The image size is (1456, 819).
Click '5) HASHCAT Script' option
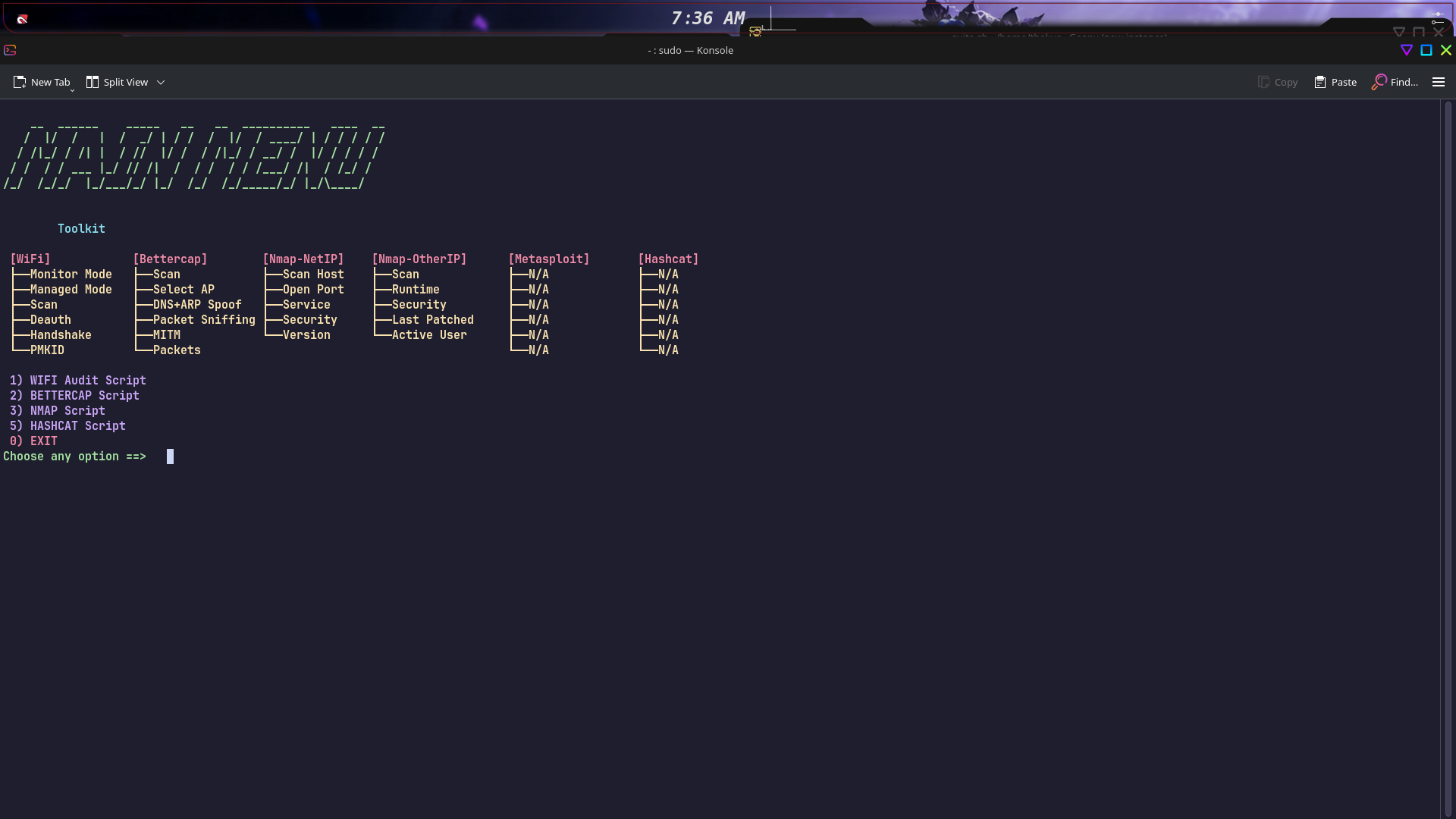coord(67,425)
